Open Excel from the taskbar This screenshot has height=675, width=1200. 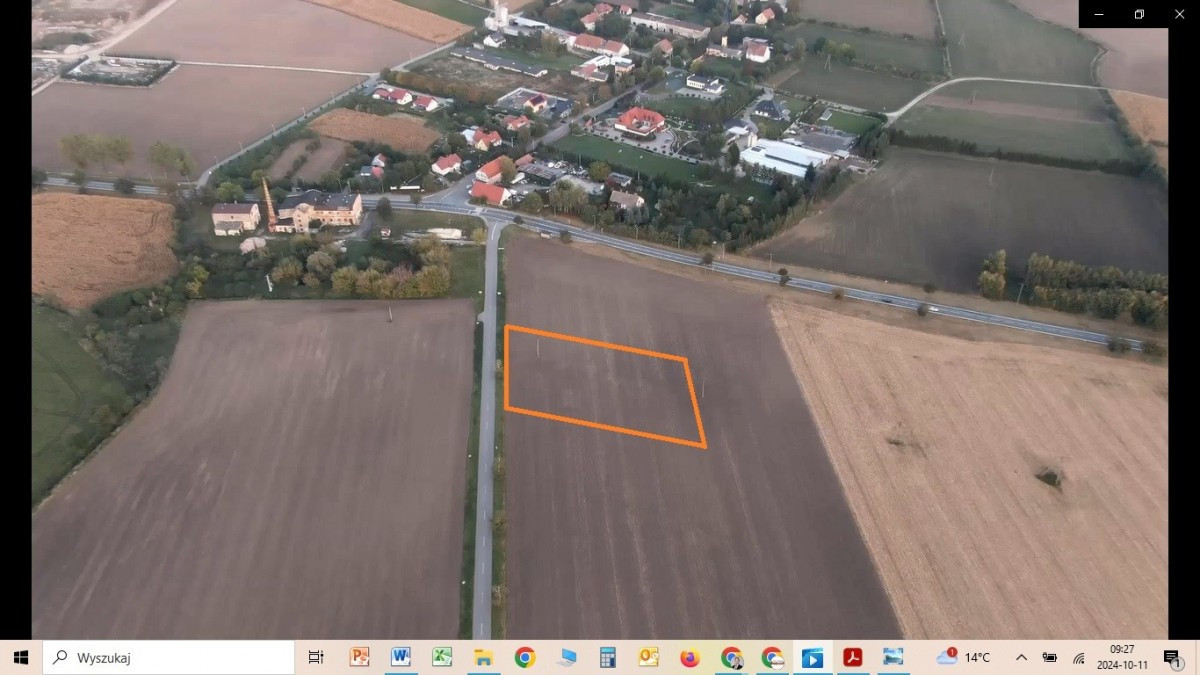coord(442,657)
